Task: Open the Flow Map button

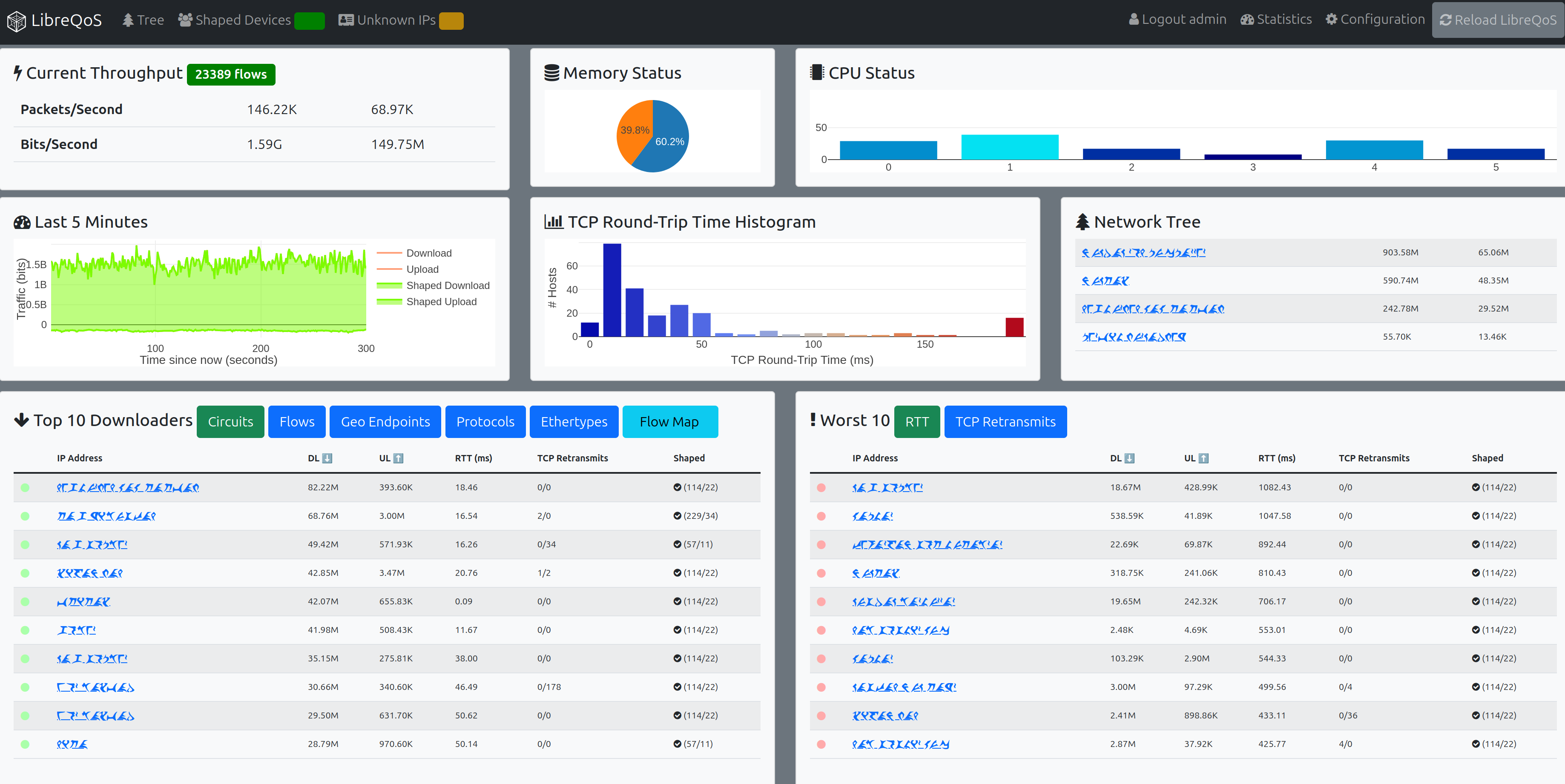Action: pos(669,421)
